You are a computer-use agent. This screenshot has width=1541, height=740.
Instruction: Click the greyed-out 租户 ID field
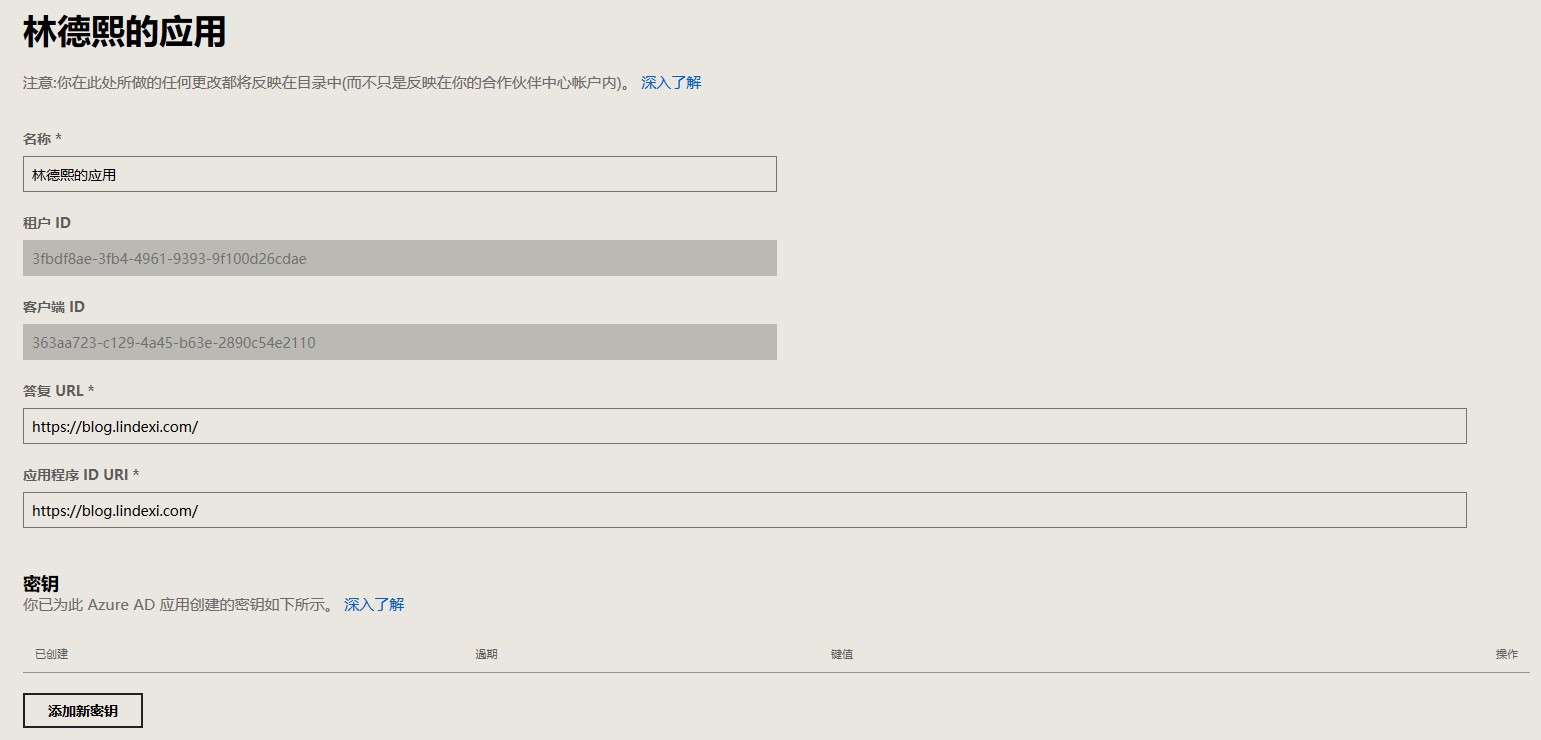coord(399,258)
